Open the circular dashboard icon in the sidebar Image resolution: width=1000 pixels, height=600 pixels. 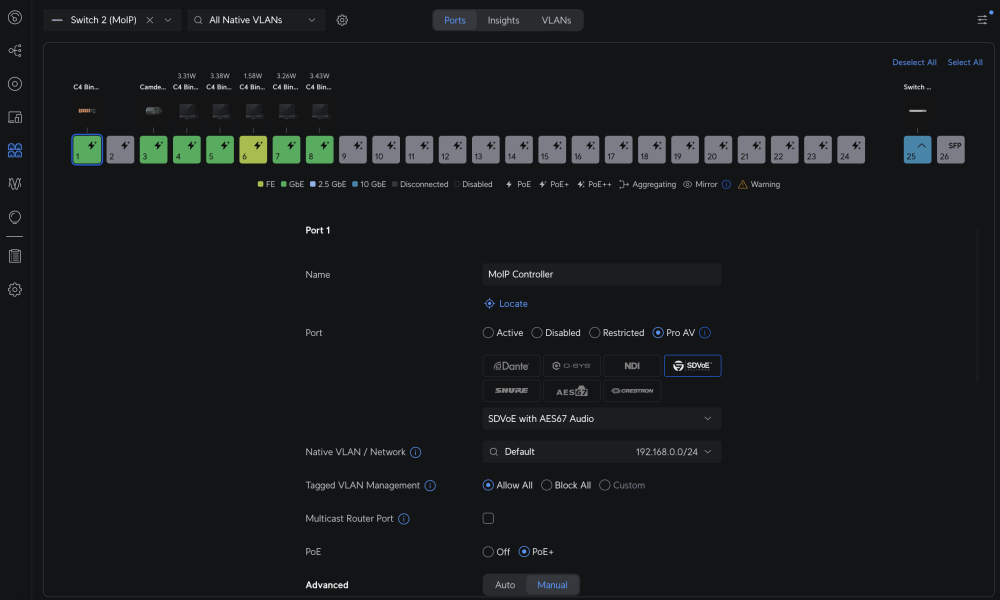coord(15,84)
